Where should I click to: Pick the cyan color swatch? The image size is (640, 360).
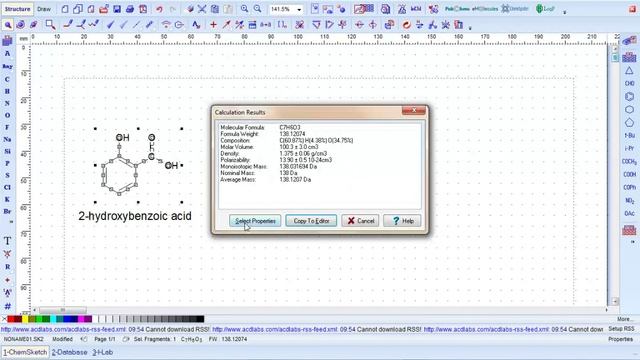pyautogui.click(x=53, y=319)
